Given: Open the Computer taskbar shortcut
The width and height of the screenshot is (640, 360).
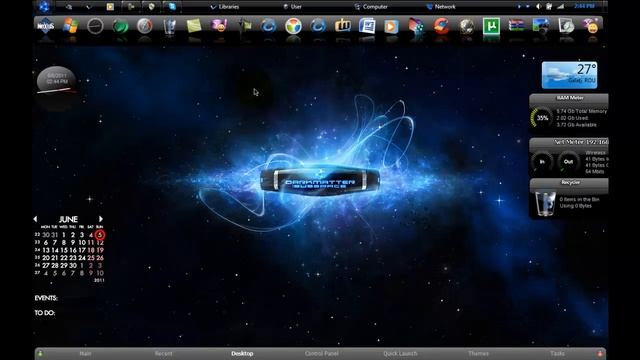Looking at the screenshot, I should (x=371, y=7).
